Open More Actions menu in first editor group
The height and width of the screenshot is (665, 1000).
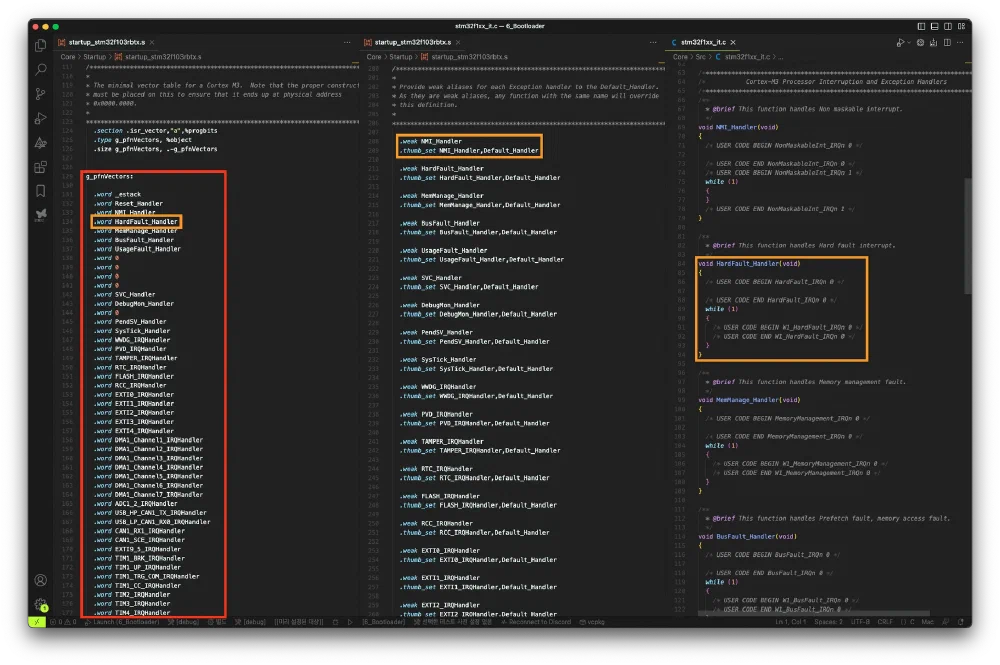tap(349, 43)
